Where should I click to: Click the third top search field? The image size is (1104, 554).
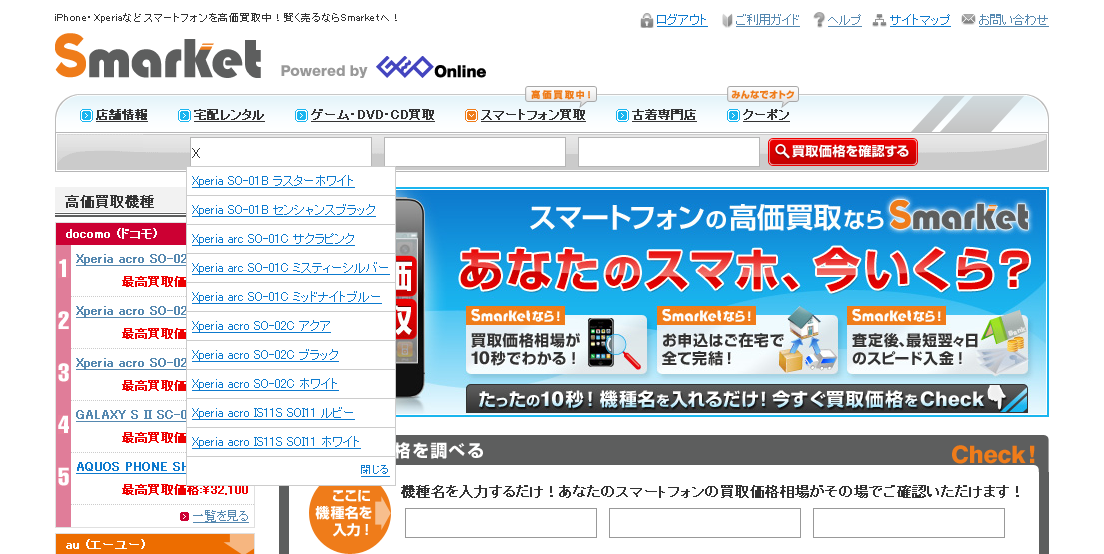pos(669,152)
